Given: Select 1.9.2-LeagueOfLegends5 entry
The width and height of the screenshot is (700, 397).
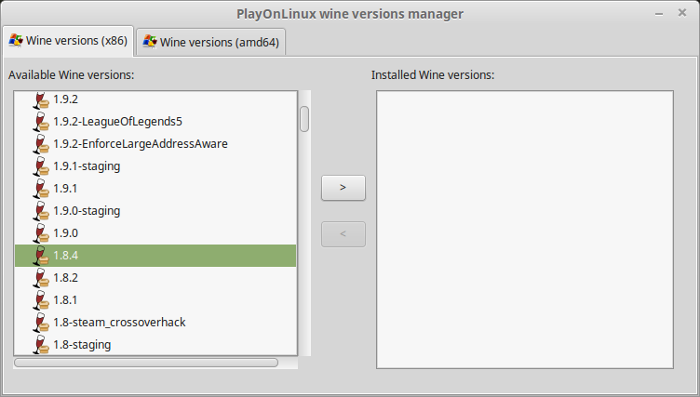Looking at the screenshot, I should [x=118, y=121].
